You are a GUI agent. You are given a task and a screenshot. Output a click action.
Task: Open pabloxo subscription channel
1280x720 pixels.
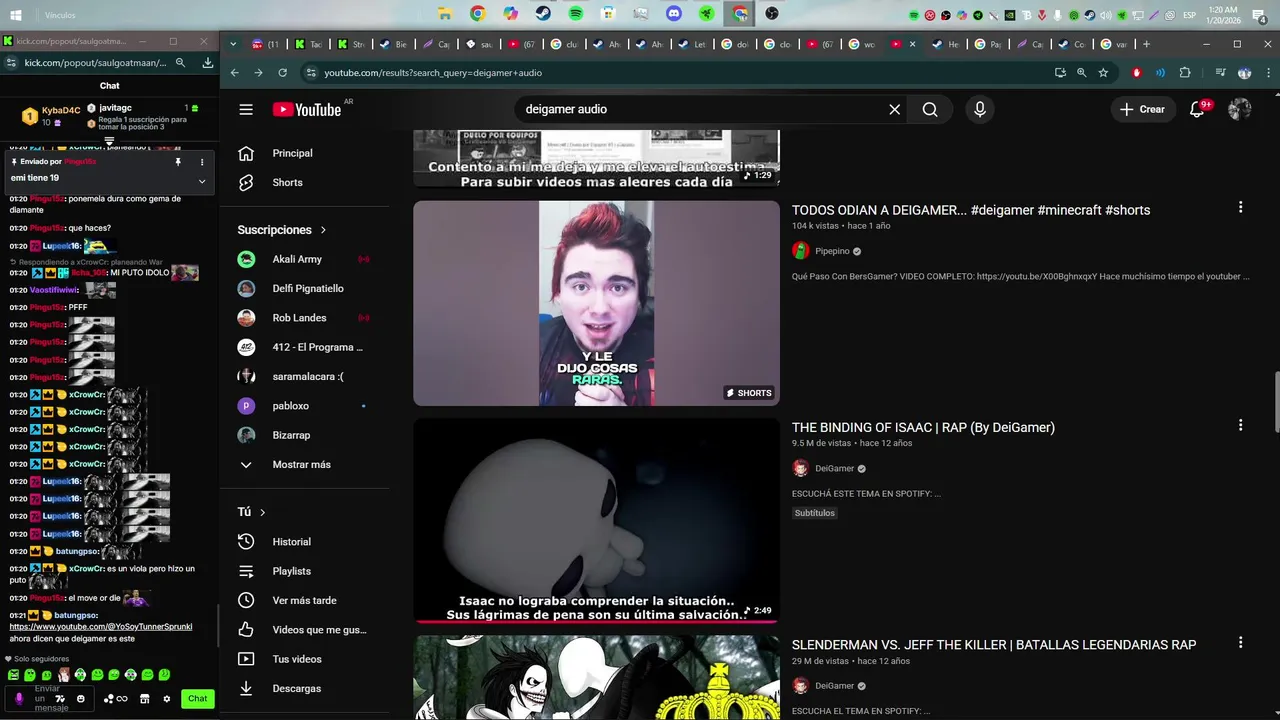click(x=290, y=406)
